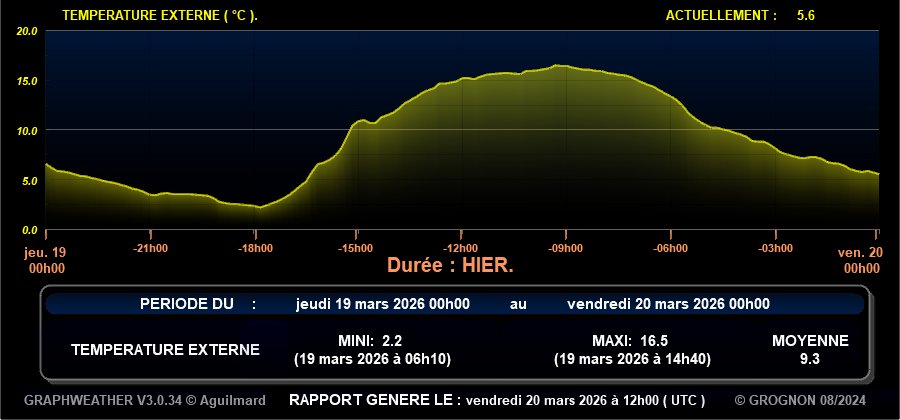The width and height of the screenshot is (900, 420).
Task: Click the MOYENNE average value 9.3
Action: pos(810,358)
